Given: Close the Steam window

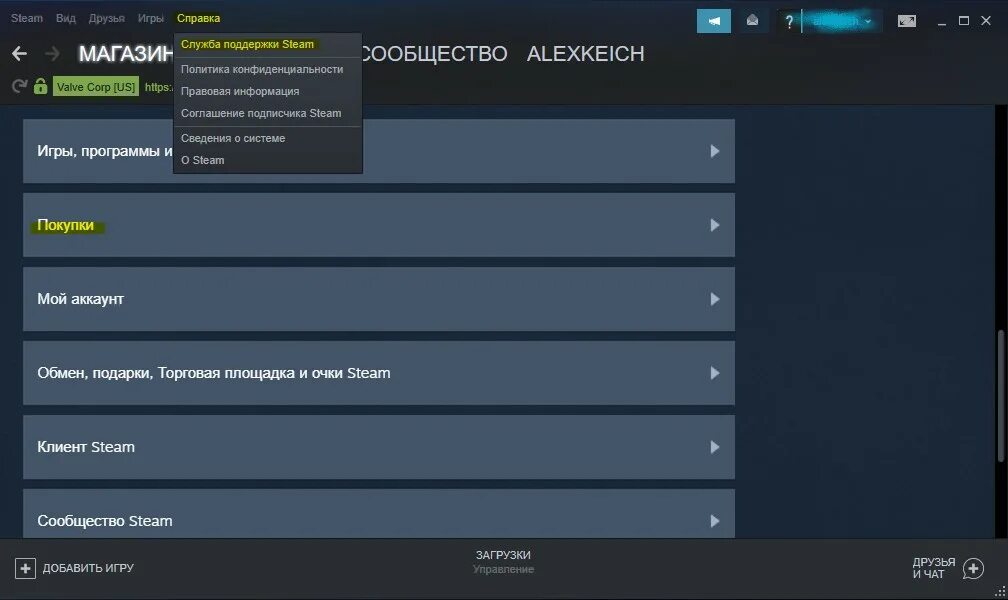Looking at the screenshot, I should coord(986,21).
